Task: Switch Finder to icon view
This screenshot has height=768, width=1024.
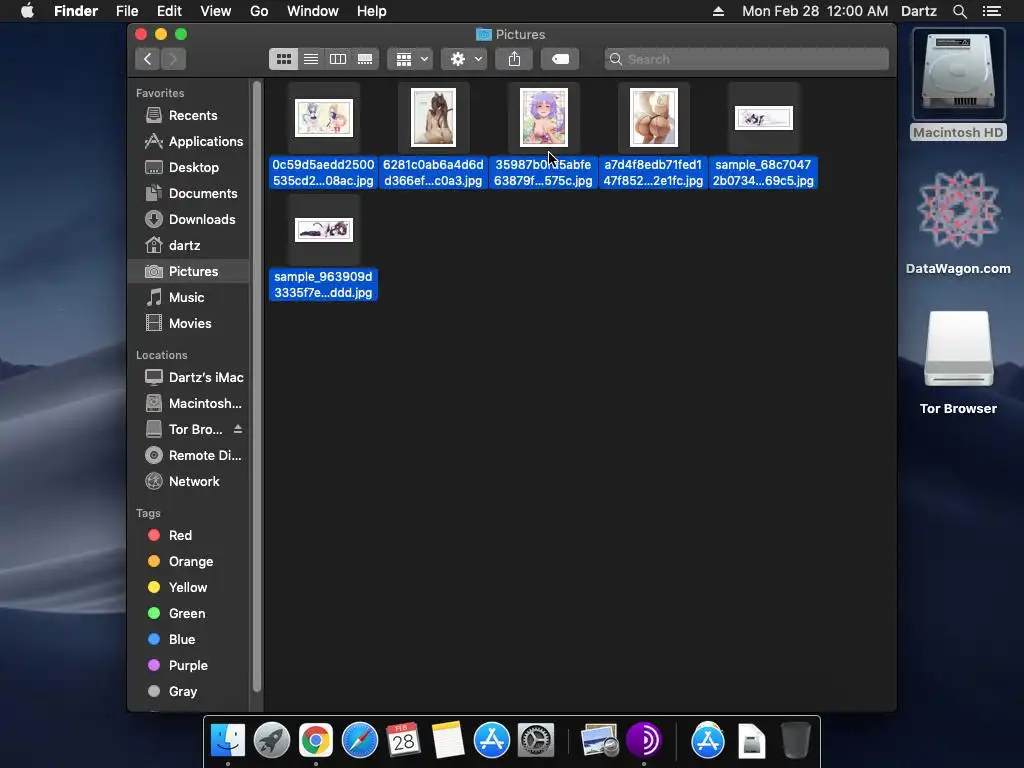Action: (x=283, y=59)
